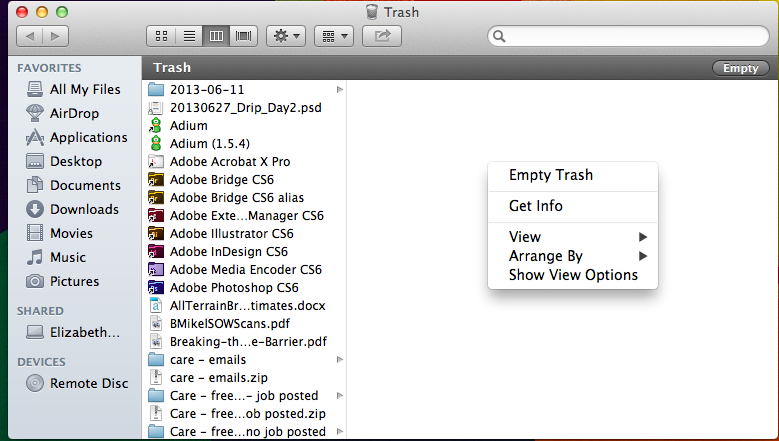Screen dimensions: 779x441
Task: Switch to icon view in toolbar
Action: point(160,36)
